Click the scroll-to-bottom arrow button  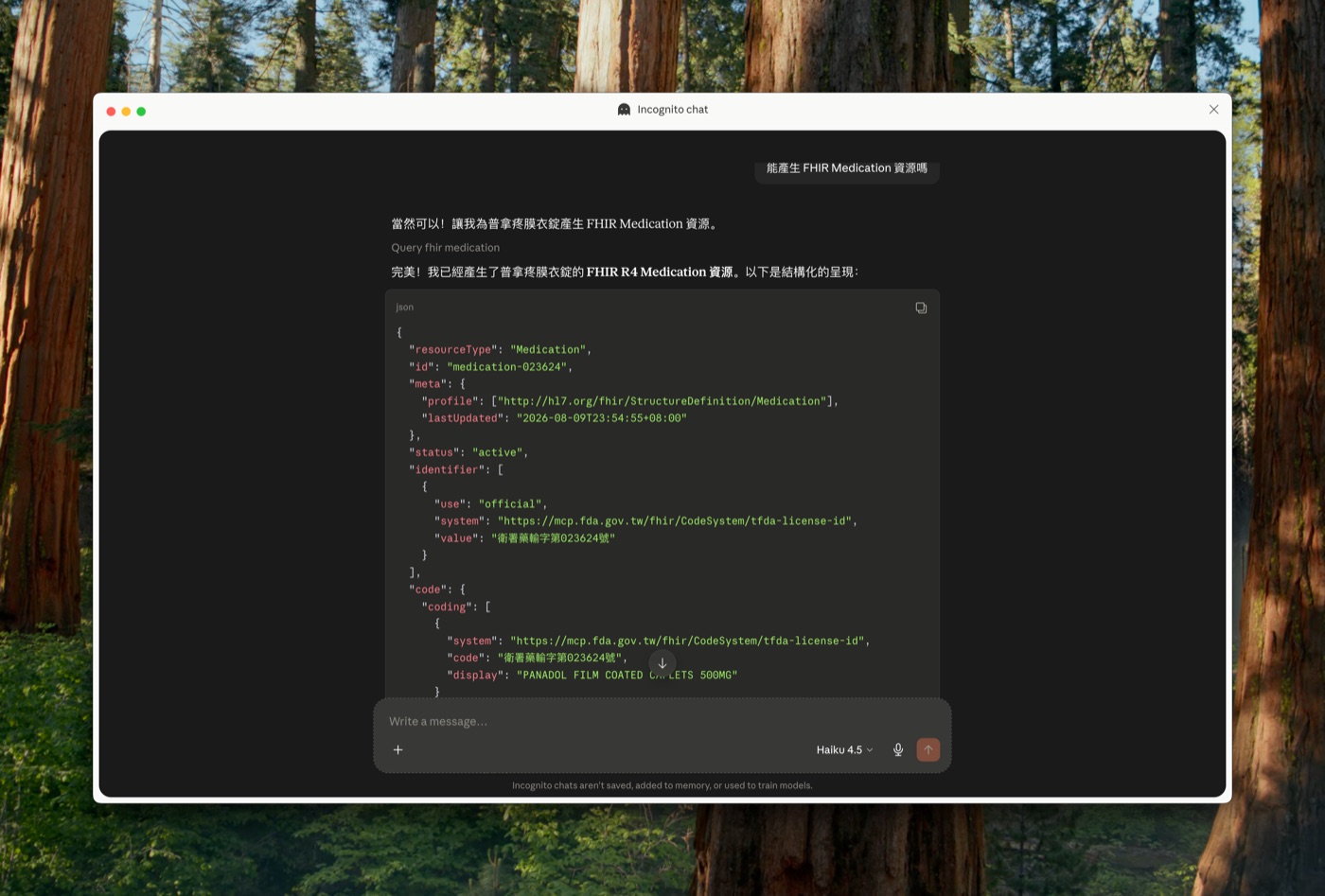pyautogui.click(x=662, y=663)
